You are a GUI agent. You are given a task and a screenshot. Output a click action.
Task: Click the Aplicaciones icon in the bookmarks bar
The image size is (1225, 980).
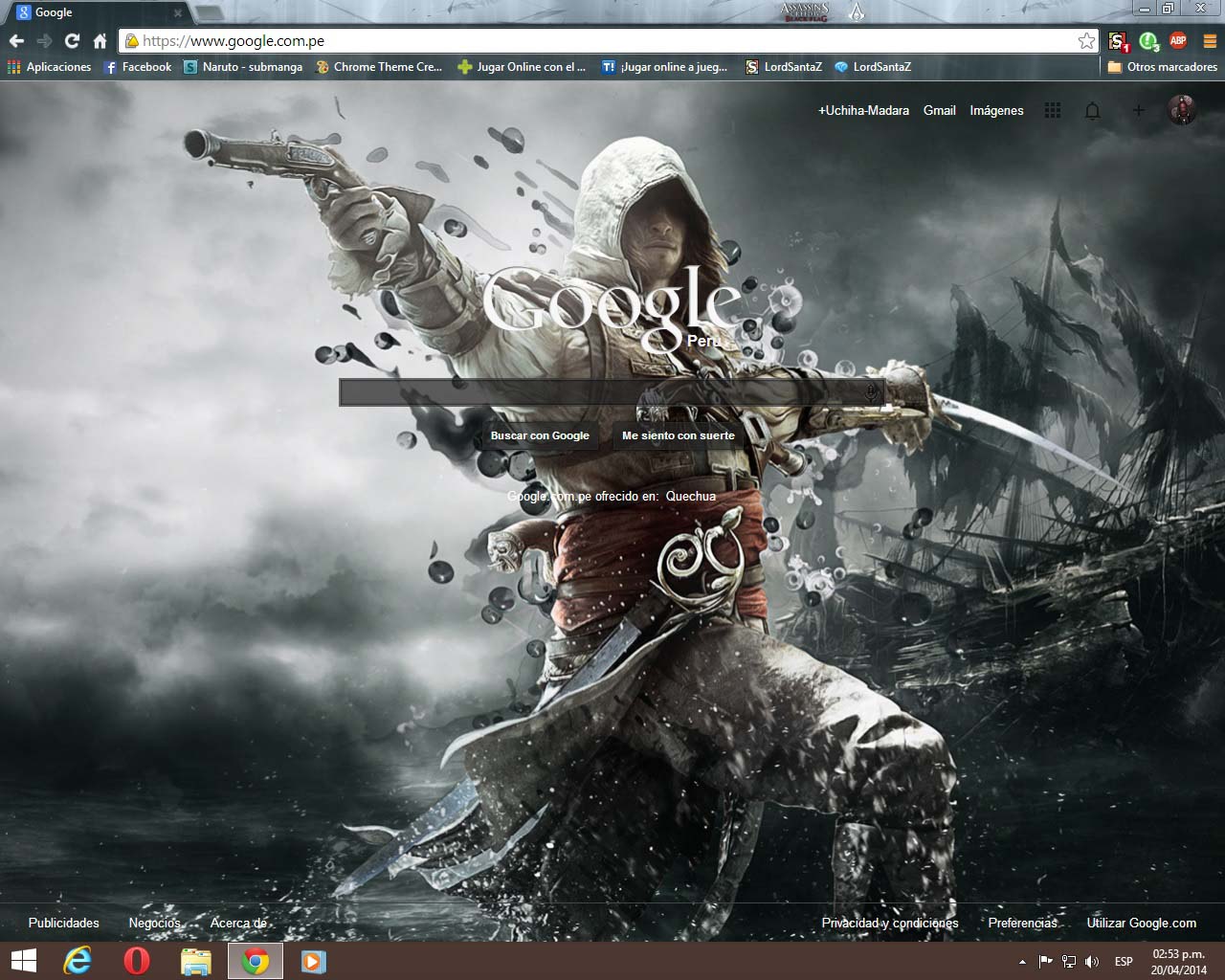tap(12, 66)
